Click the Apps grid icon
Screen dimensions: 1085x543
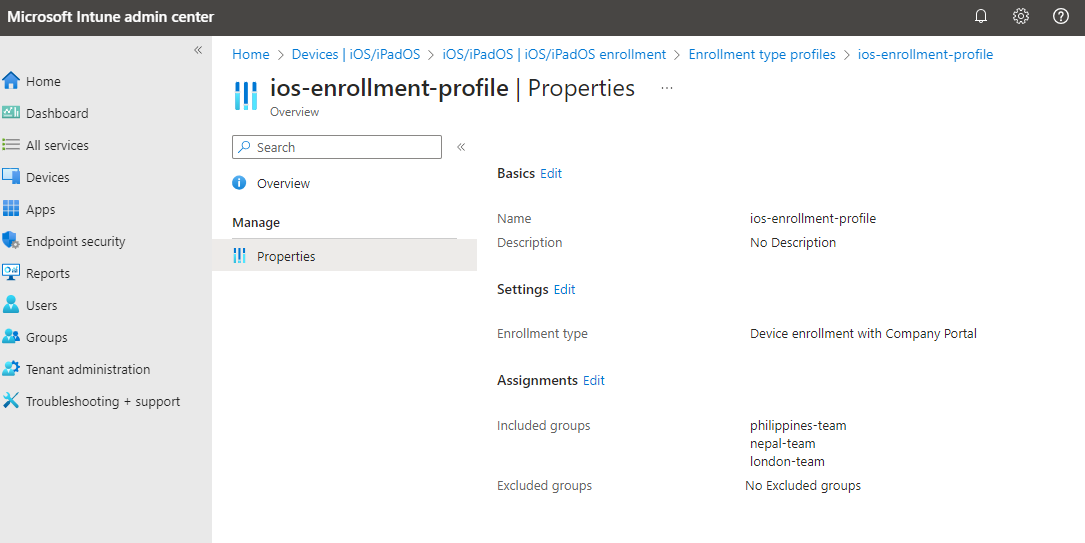click(x=11, y=209)
